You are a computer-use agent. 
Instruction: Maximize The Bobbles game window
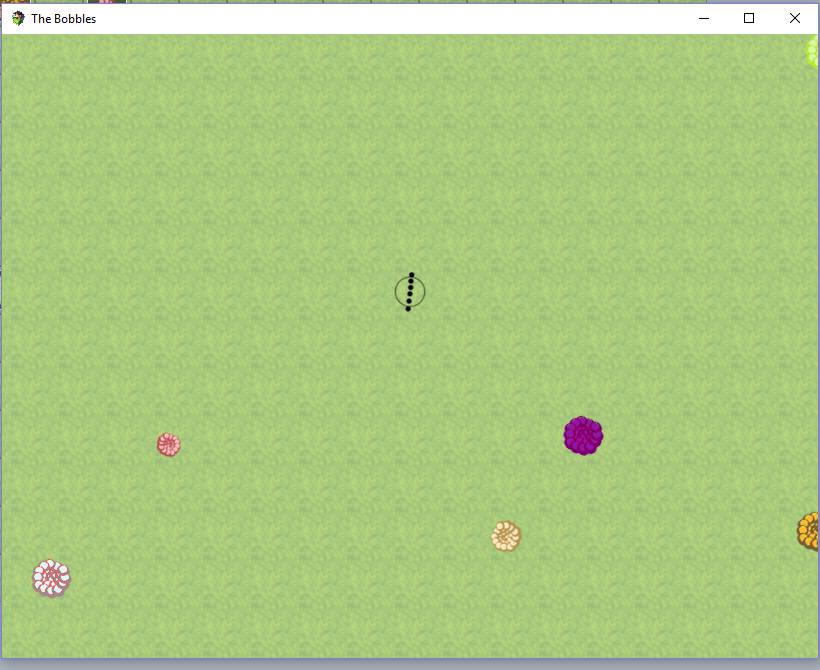[x=749, y=18]
